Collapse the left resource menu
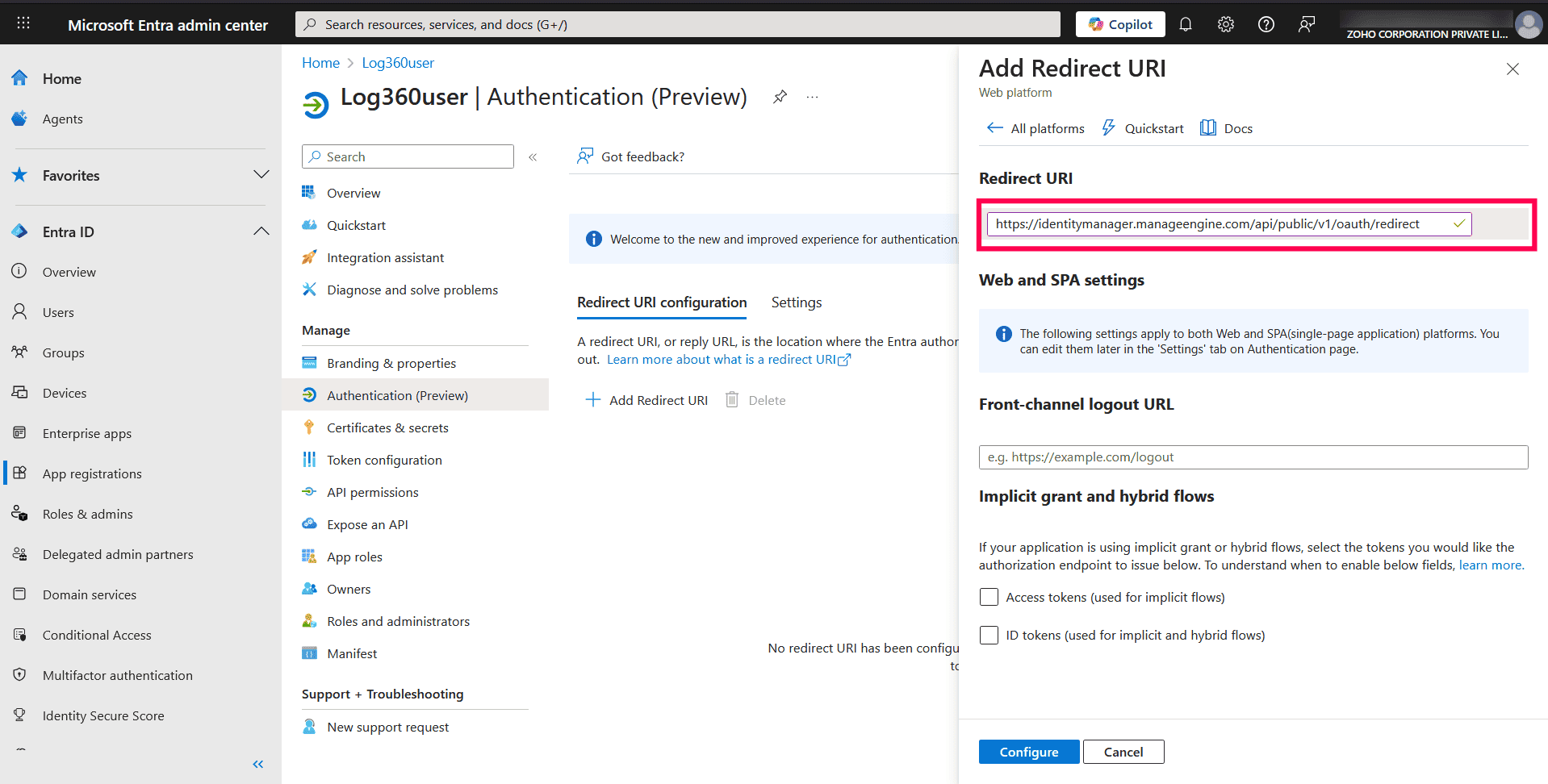 click(533, 156)
